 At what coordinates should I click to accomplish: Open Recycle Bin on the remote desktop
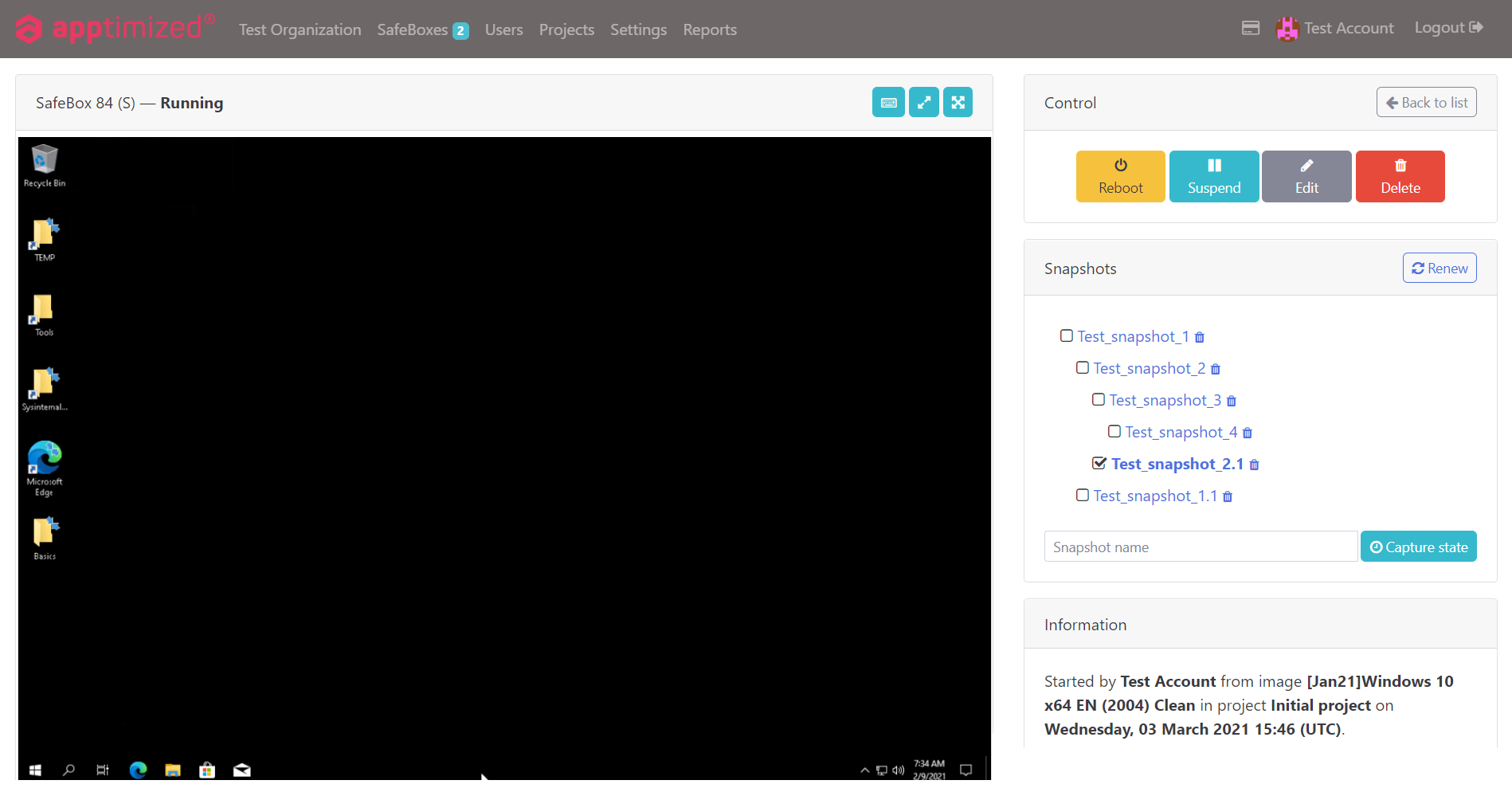[45, 165]
